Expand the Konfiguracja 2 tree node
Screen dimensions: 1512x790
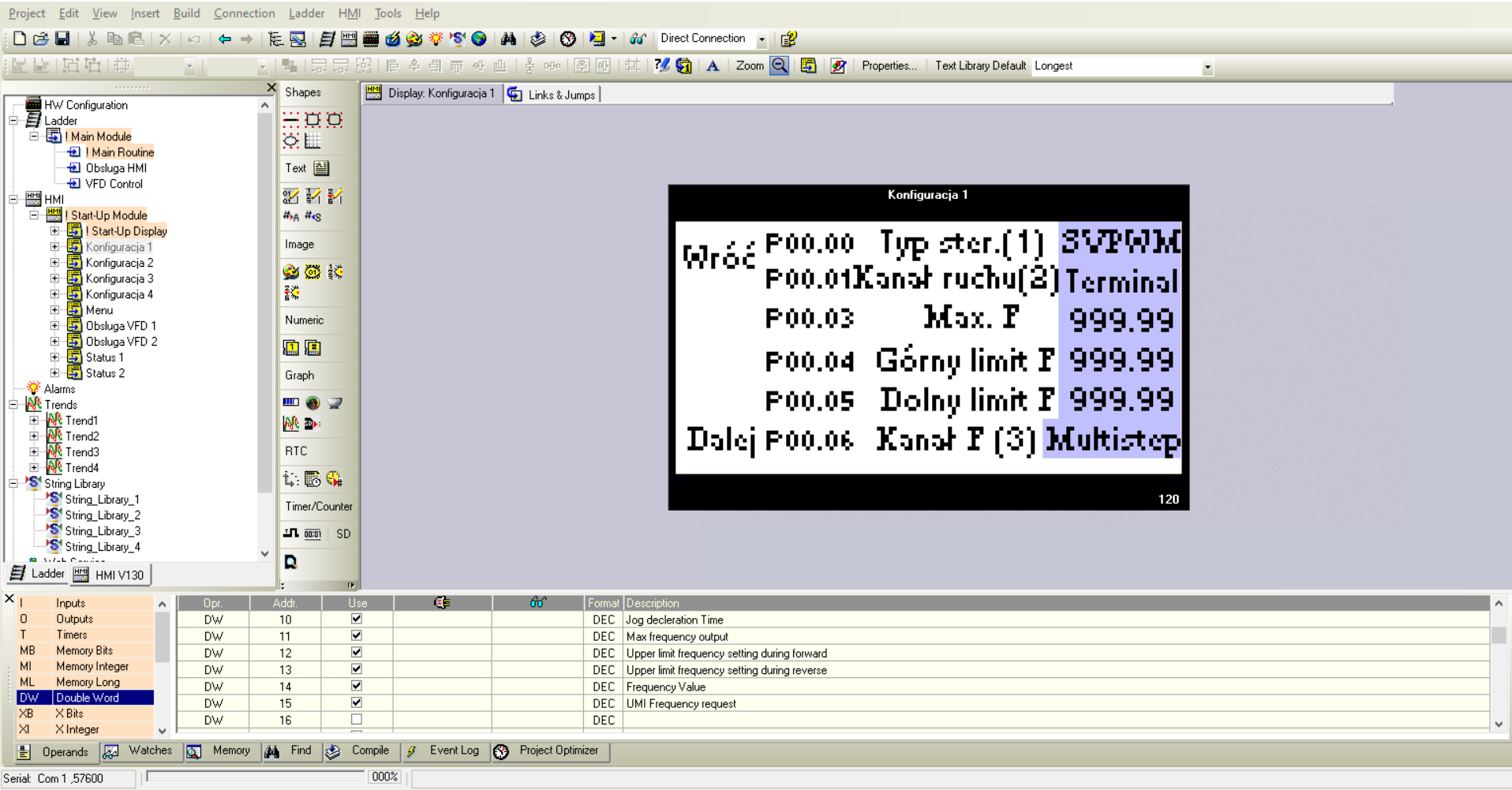54,263
